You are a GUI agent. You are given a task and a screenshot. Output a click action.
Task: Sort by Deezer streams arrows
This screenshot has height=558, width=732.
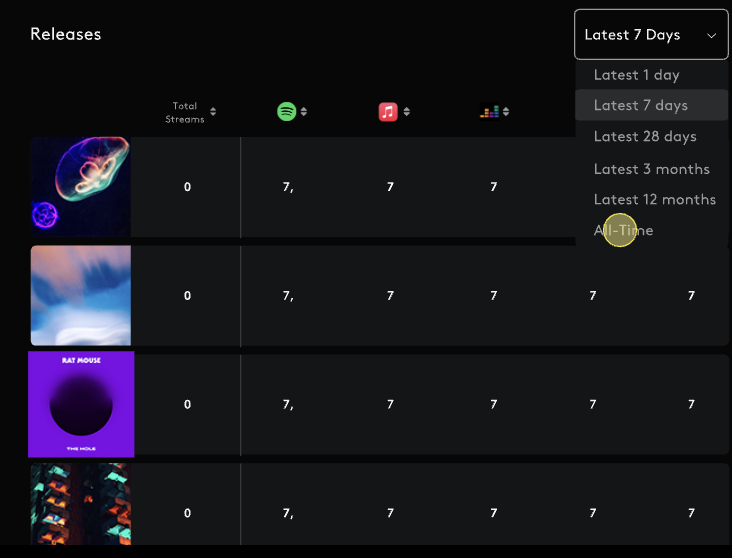pos(506,112)
